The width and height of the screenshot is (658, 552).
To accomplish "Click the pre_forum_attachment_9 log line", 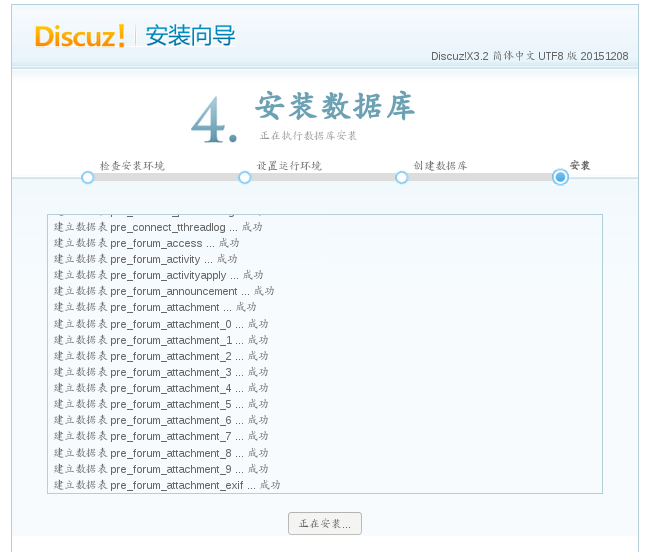I will [x=161, y=469].
